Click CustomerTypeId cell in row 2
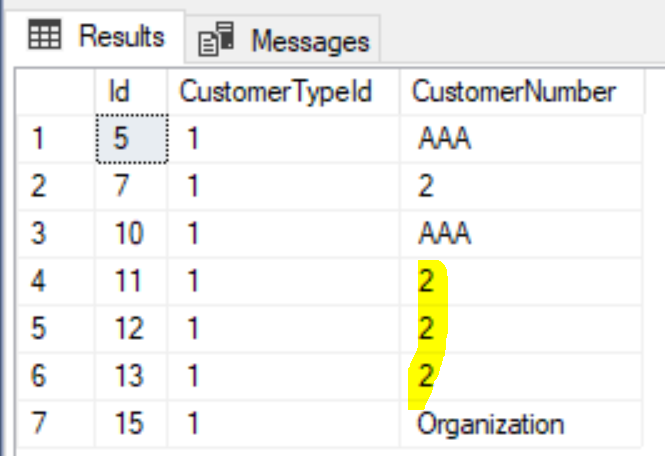This screenshot has width=665, height=456. [283, 186]
